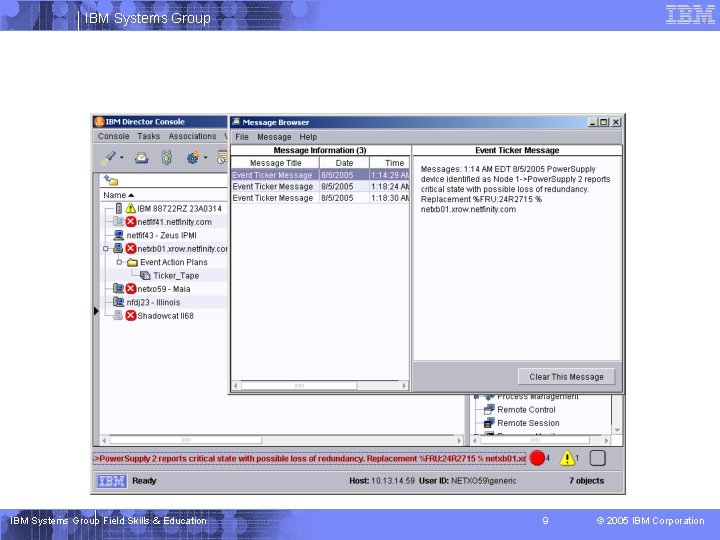Click the red critical events indicator in ticker bar
Screen dimensions: 720x540
tap(537, 458)
